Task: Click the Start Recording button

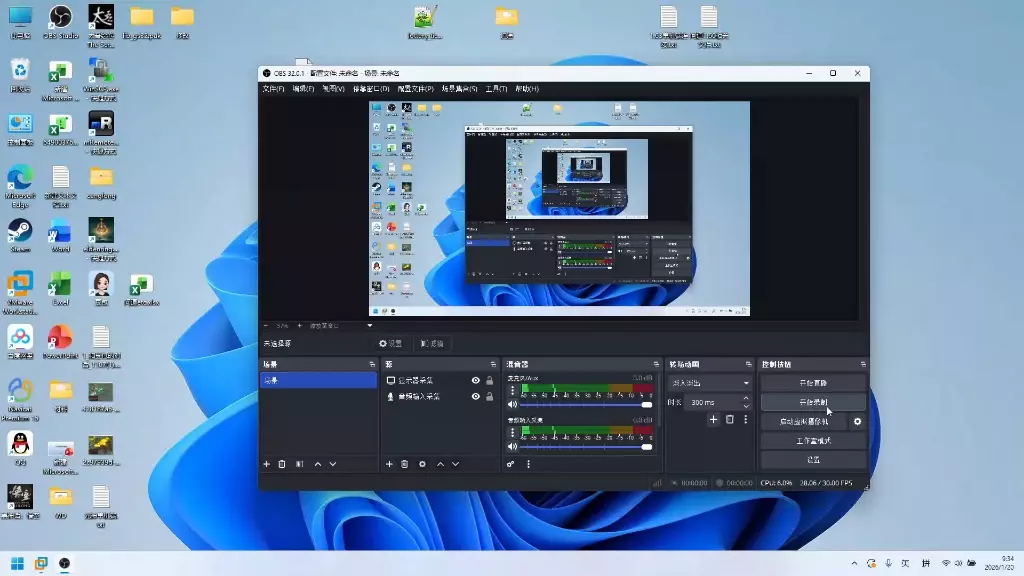Action: point(813,402)
